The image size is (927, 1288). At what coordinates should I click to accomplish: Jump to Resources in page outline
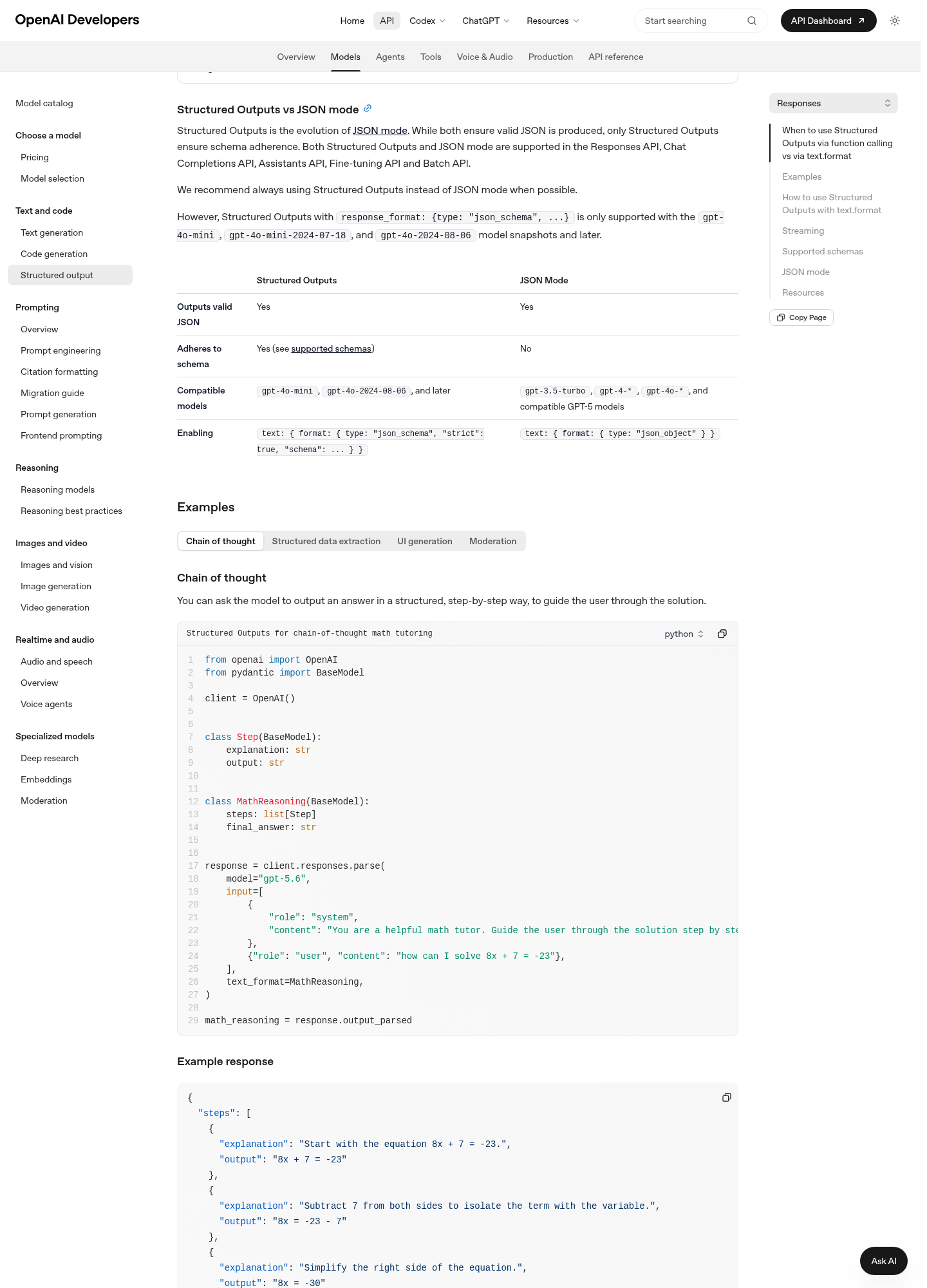click(x=803, y=292)
